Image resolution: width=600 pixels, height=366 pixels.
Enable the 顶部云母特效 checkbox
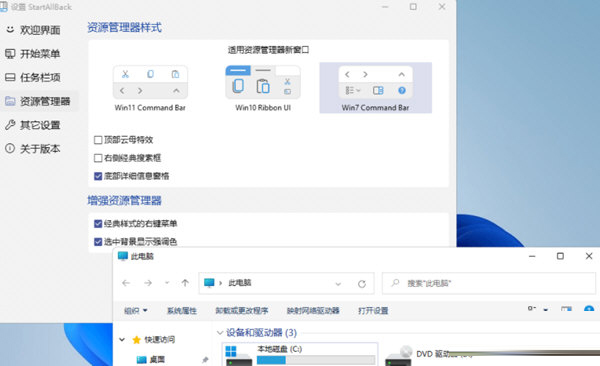(98, 140)
